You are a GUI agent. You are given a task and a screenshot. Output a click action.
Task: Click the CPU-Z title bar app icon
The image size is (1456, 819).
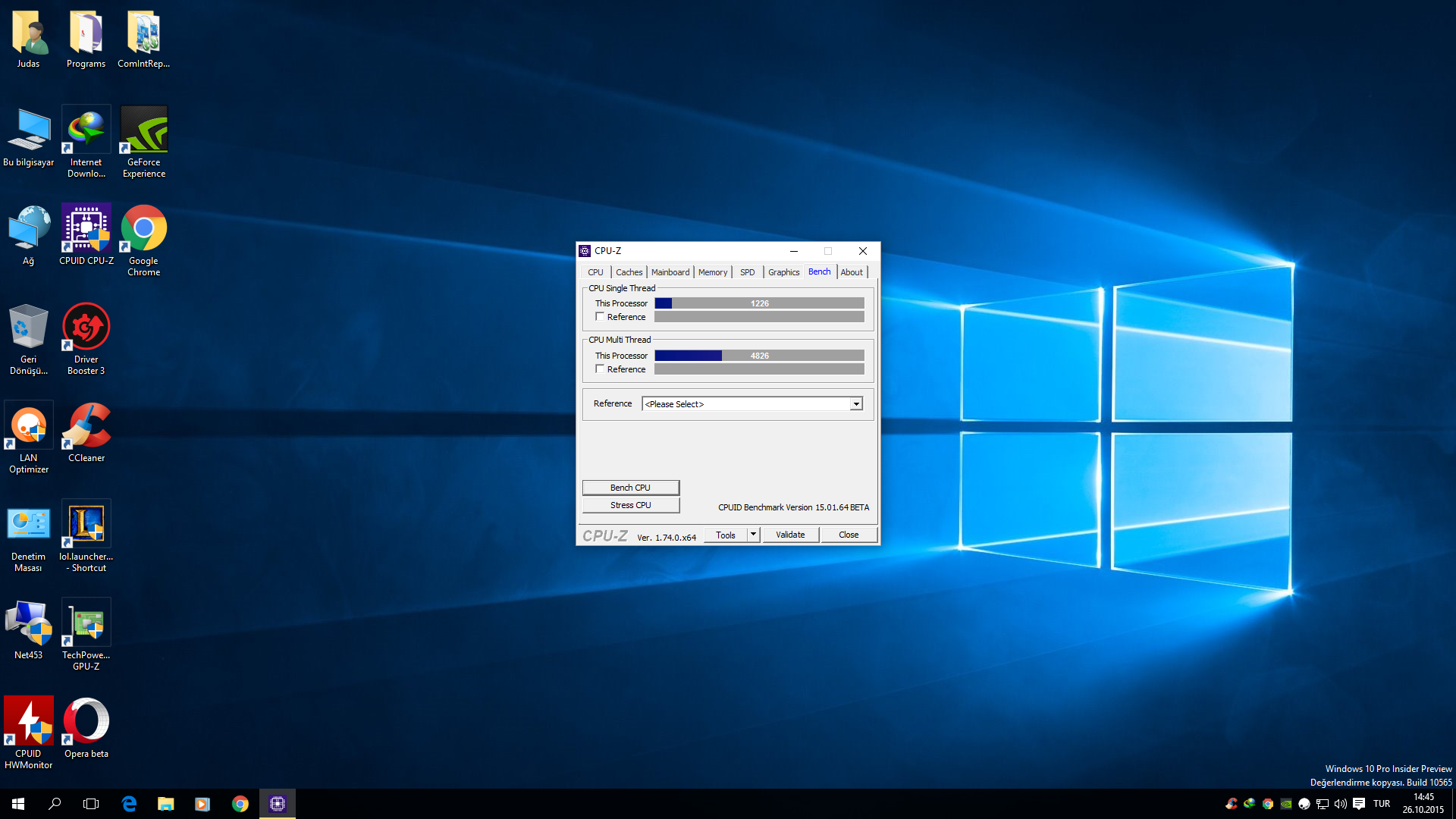point(585,251)
